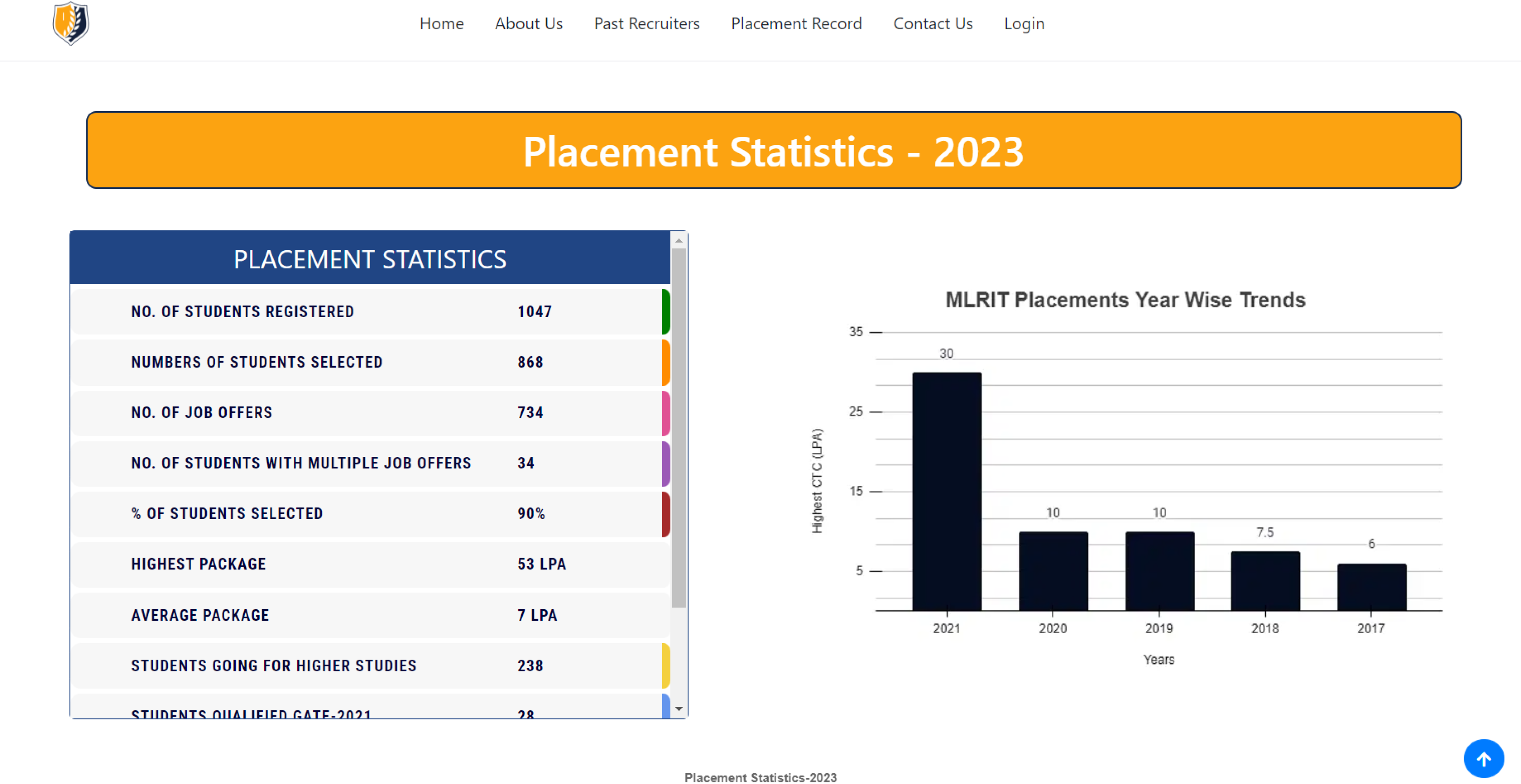Select the value 1047
This screenshot has height=784, width=1521.
[x=535, y=312]
